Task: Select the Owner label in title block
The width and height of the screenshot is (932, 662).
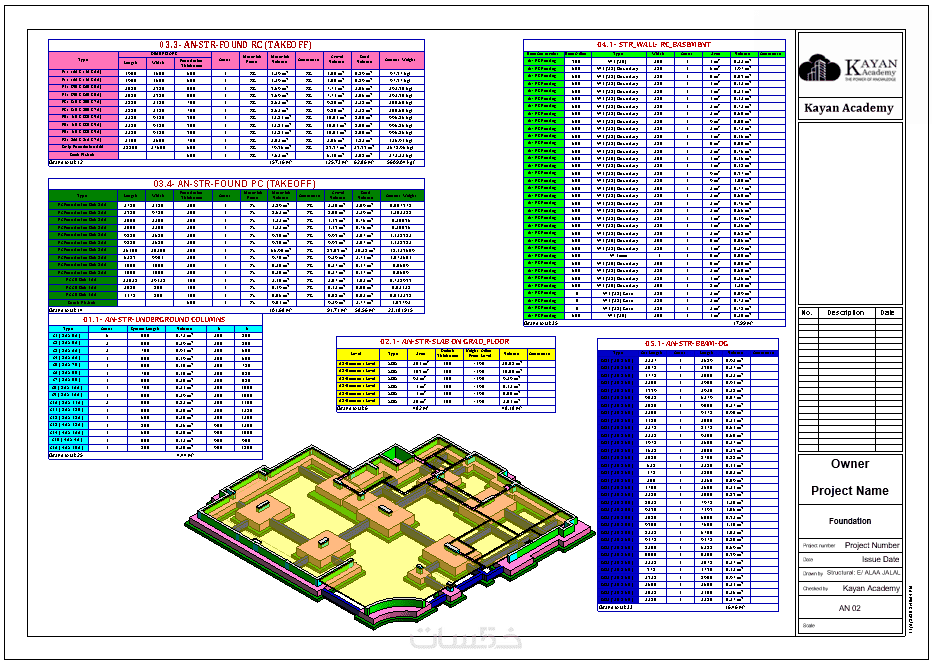Action: point(849,464)
